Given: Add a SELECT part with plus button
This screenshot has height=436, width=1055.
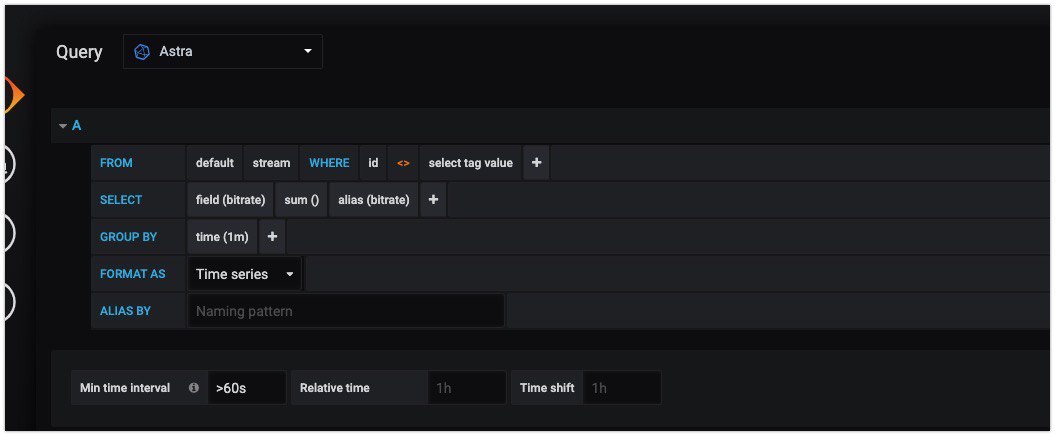Looking at the screenshot, I should pyautogui.click(x=433, y=200).
